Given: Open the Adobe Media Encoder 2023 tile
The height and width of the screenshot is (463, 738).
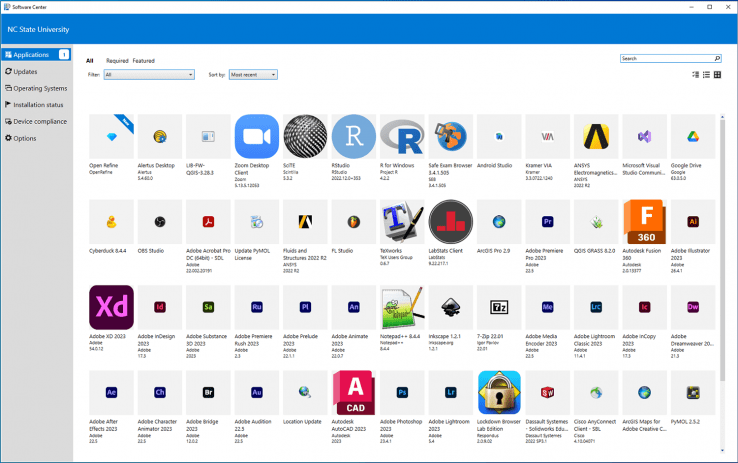Looking at the screenshot, I should (547, 307).
